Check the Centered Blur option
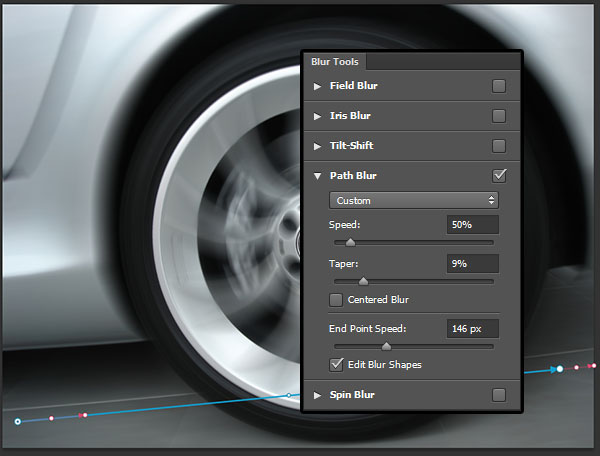 tap(336, 300)
